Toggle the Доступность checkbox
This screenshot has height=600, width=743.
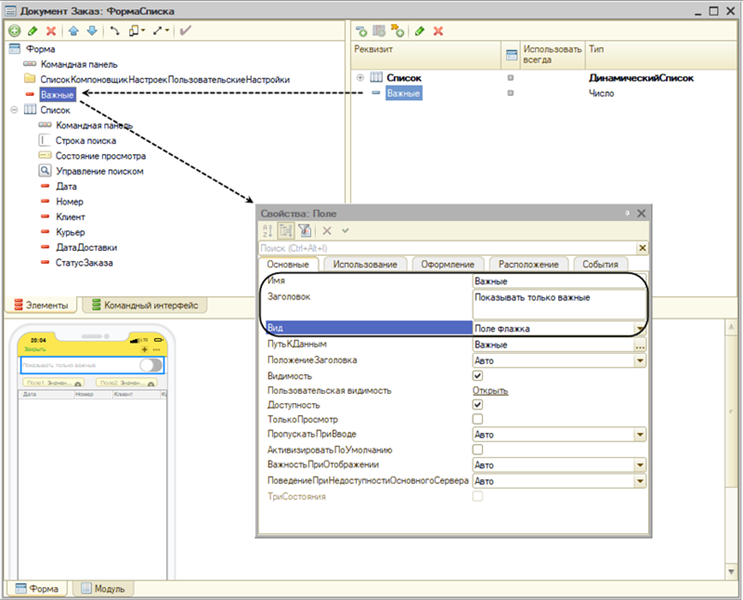(478, 405)
